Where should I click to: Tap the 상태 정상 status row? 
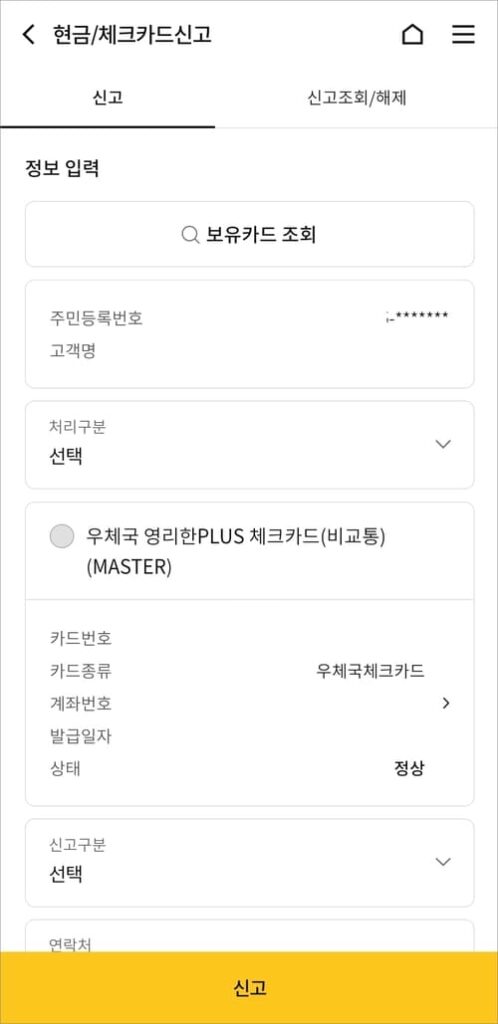237,768
